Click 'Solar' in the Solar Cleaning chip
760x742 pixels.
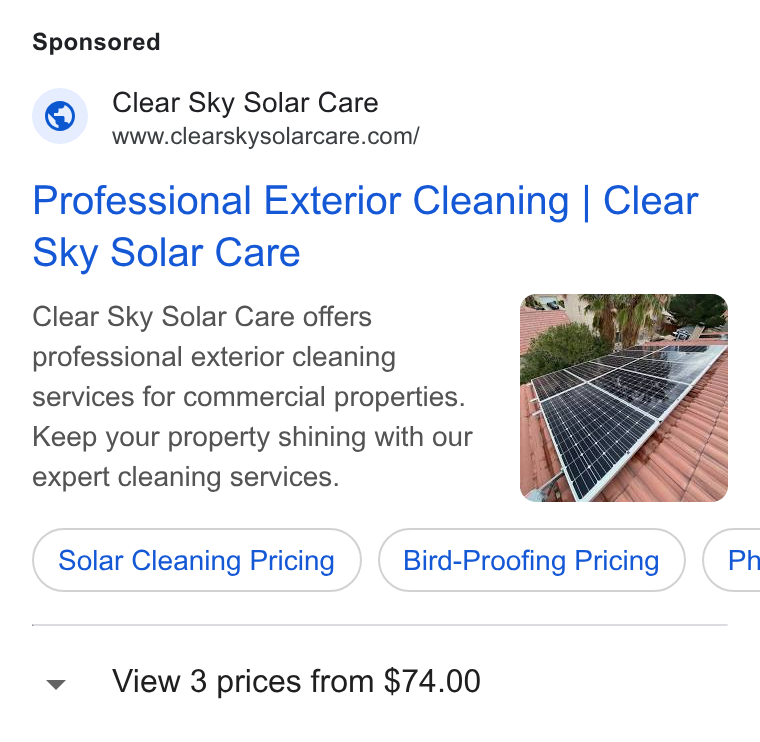tap(91, 561)
